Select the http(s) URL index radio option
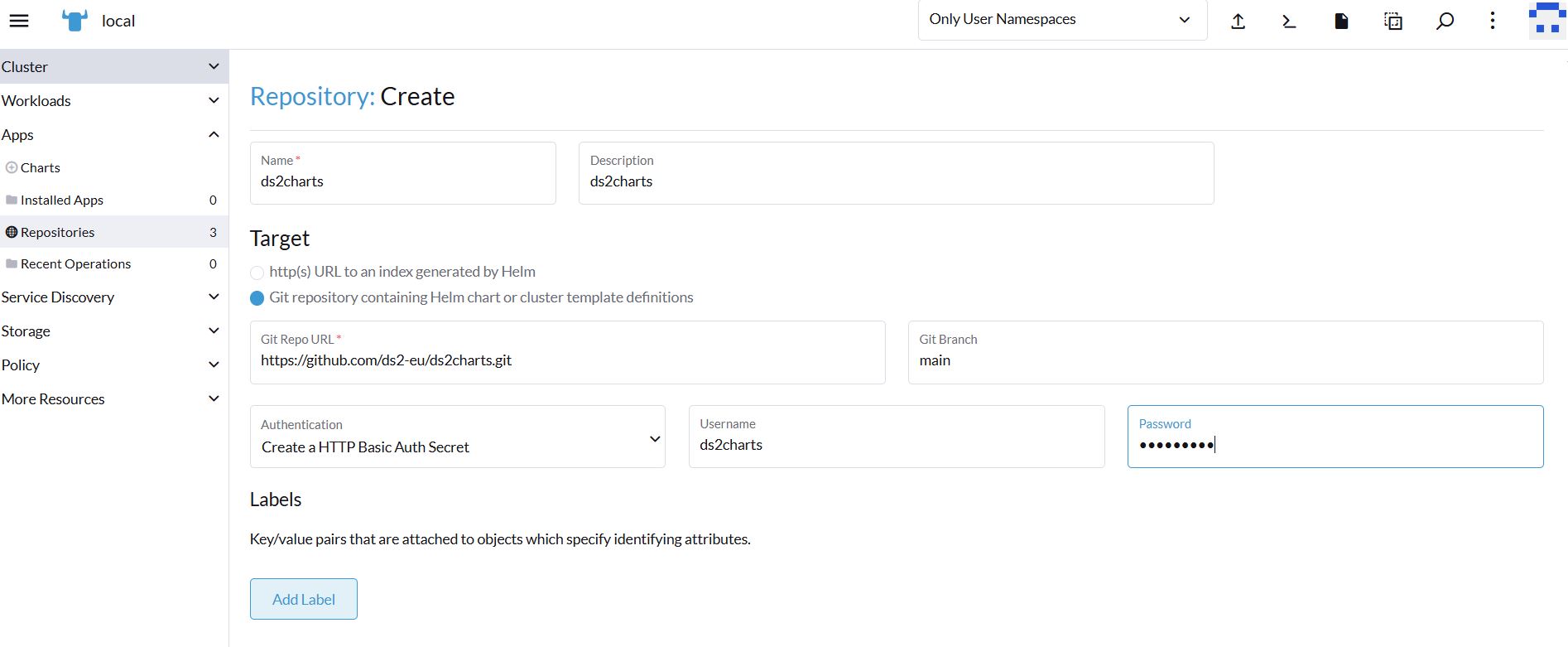Screen dimensions: 1568x647 click(x=257, y=273)
